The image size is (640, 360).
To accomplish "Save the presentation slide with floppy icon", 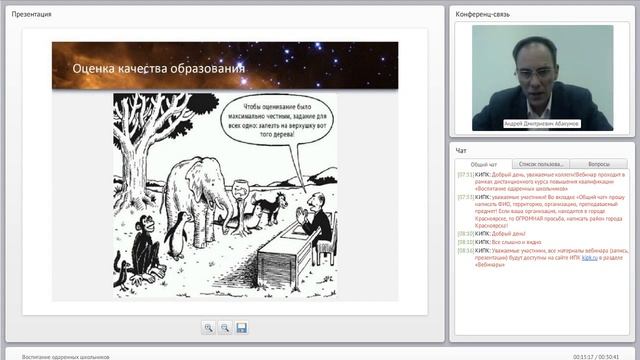I will click(x=241, y=328).
